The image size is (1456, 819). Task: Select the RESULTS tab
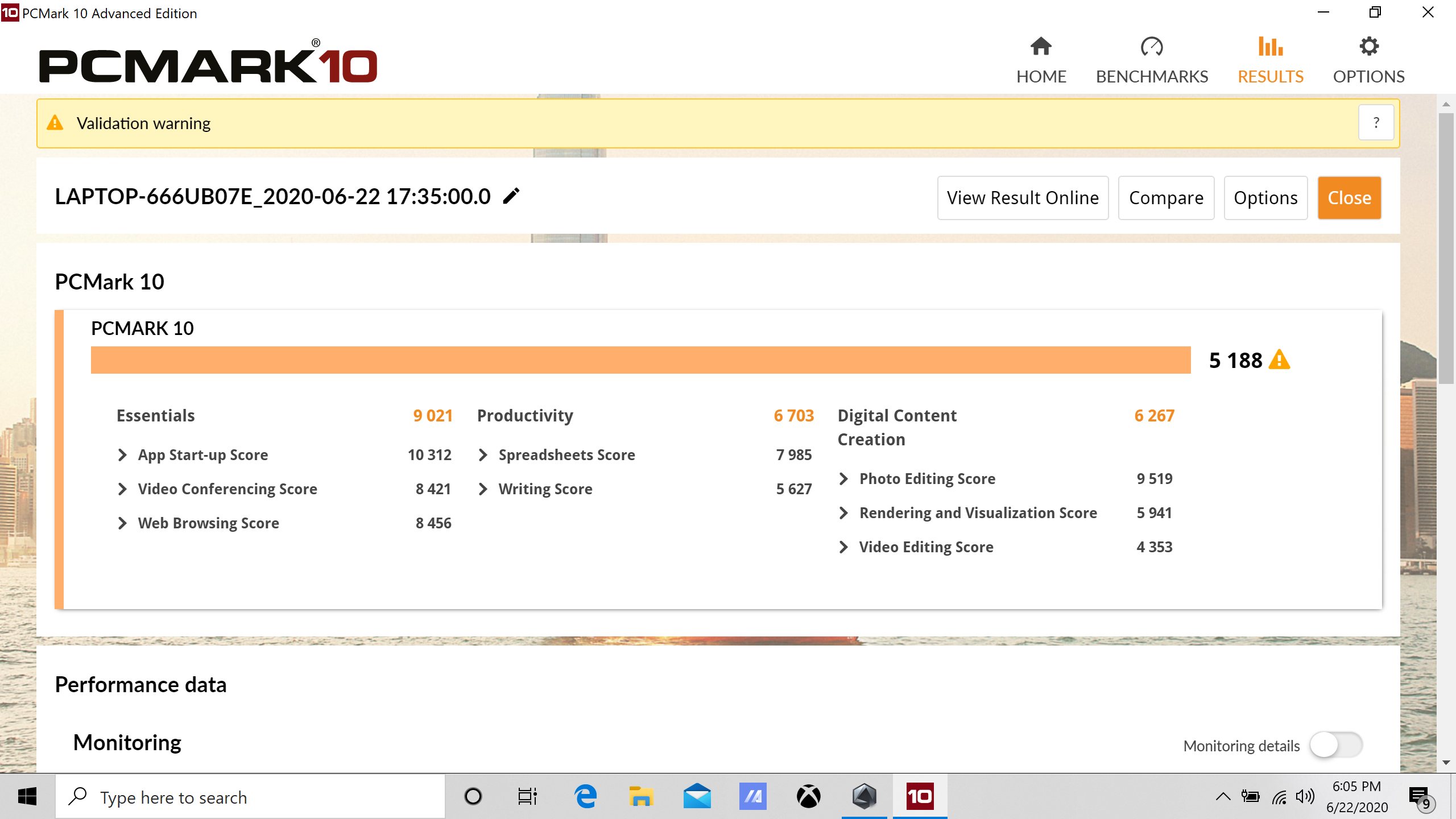(x=1271, y=61)
